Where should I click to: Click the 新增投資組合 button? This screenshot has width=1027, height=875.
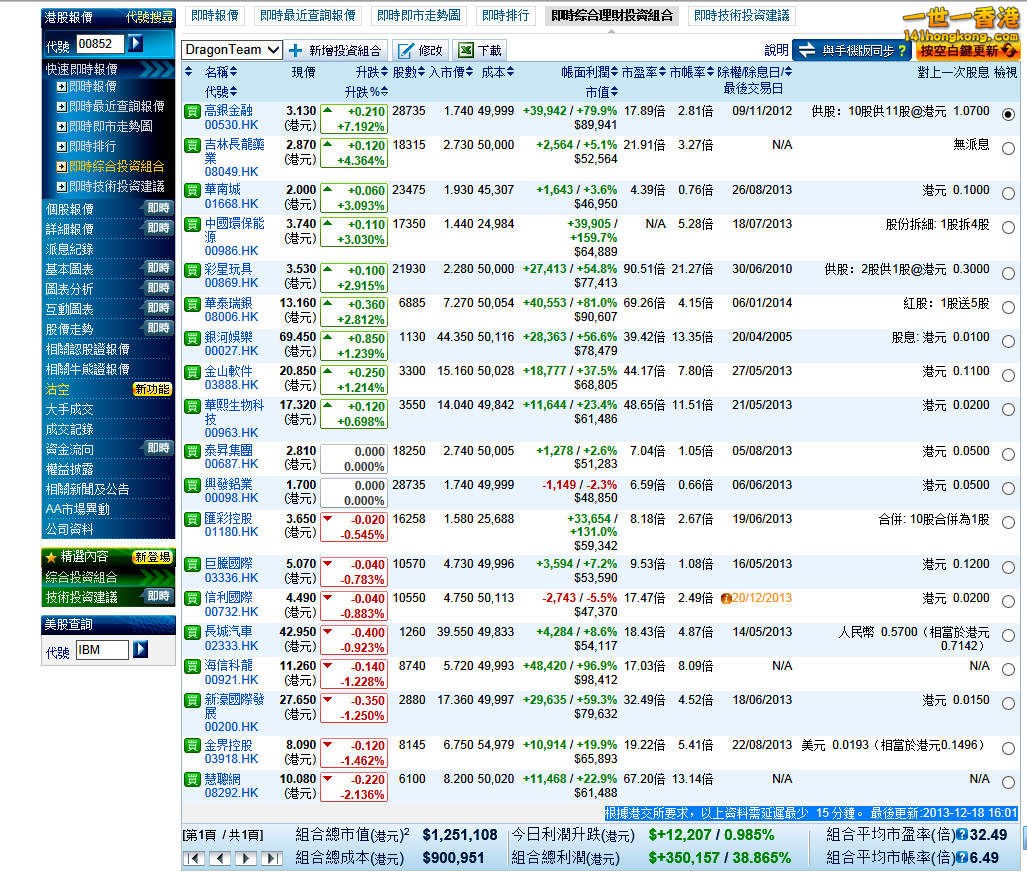coord(337,50)
